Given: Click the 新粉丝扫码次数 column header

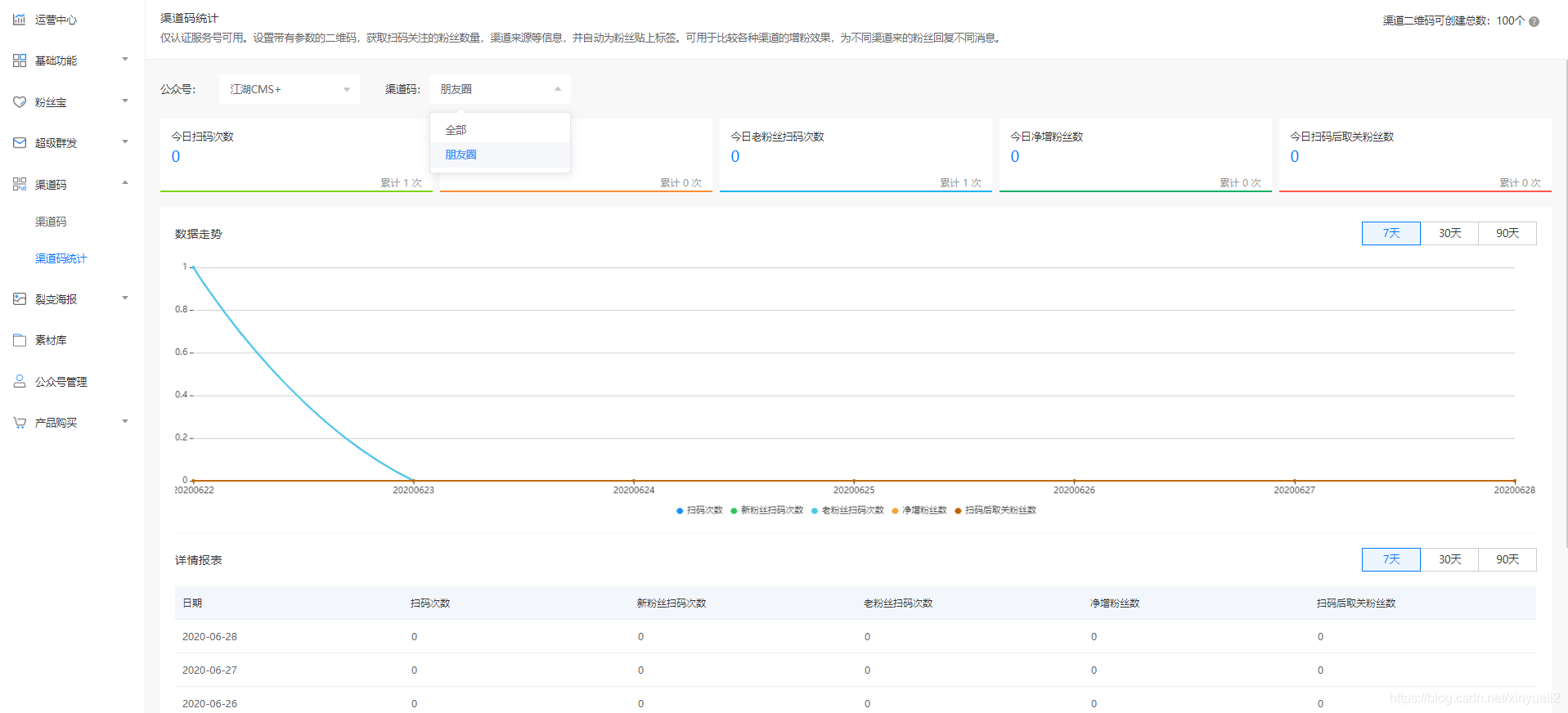Looking at the screenshot, I should point(672,603).
